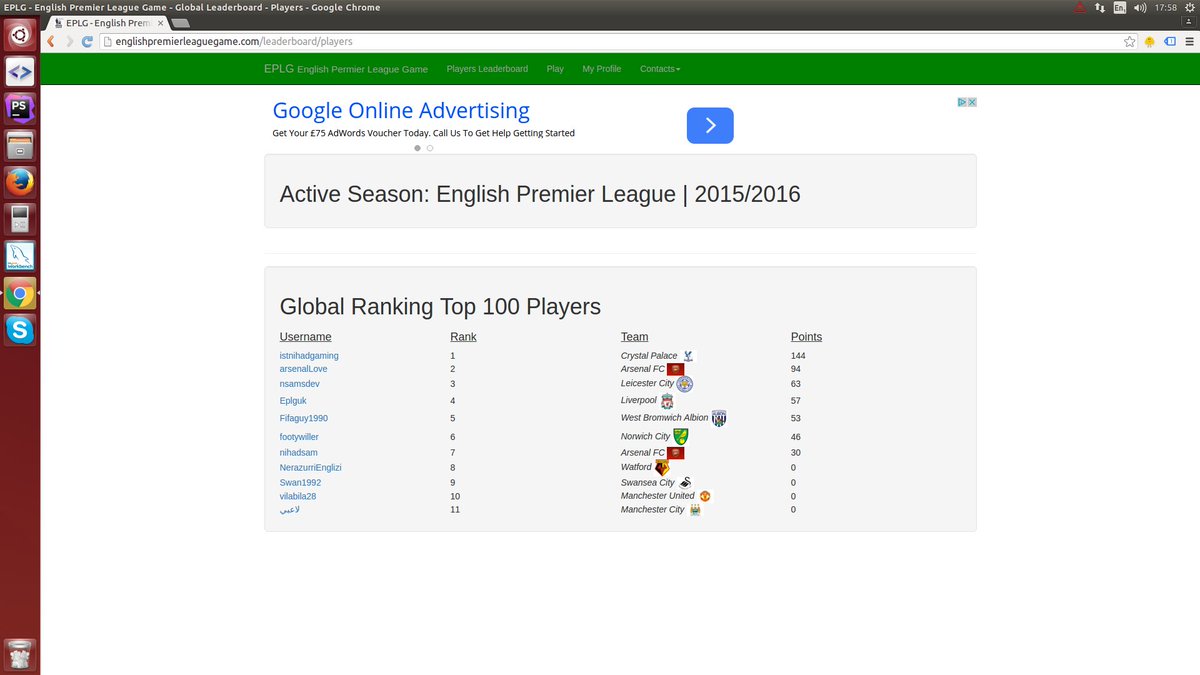Click the Liverpool club crest
Screen dimensions: 1200x675
667,401
